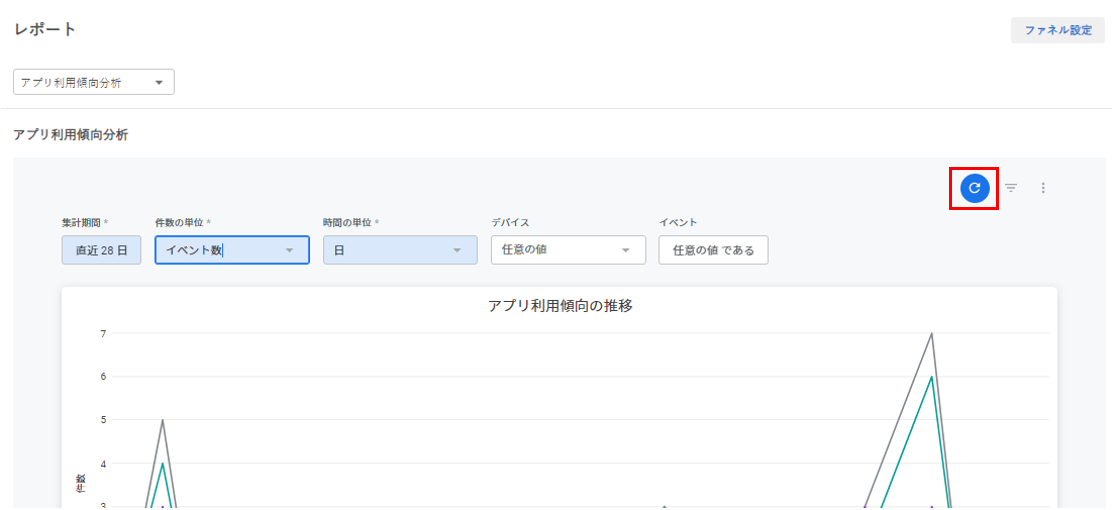The height and width of the screenshot is (510, 1112).
Task: Click the y-axis value 5
Action: [103, 419]
